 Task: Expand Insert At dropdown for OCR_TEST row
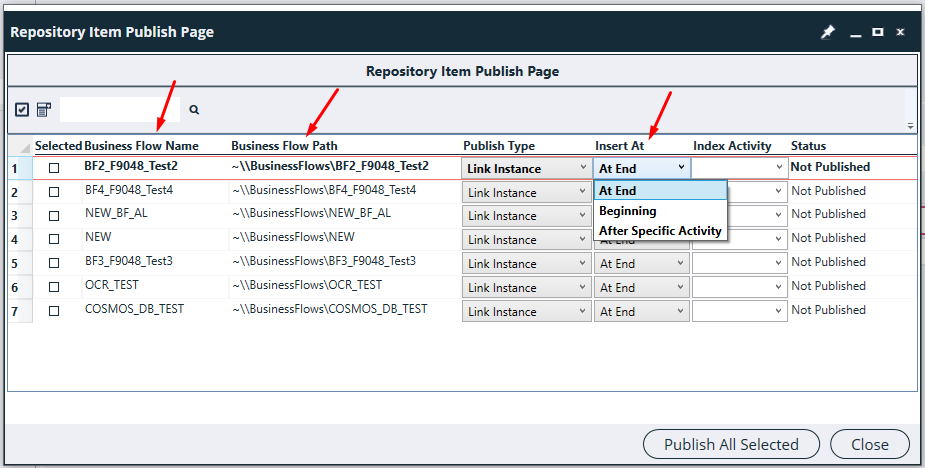tap(641, 288)
